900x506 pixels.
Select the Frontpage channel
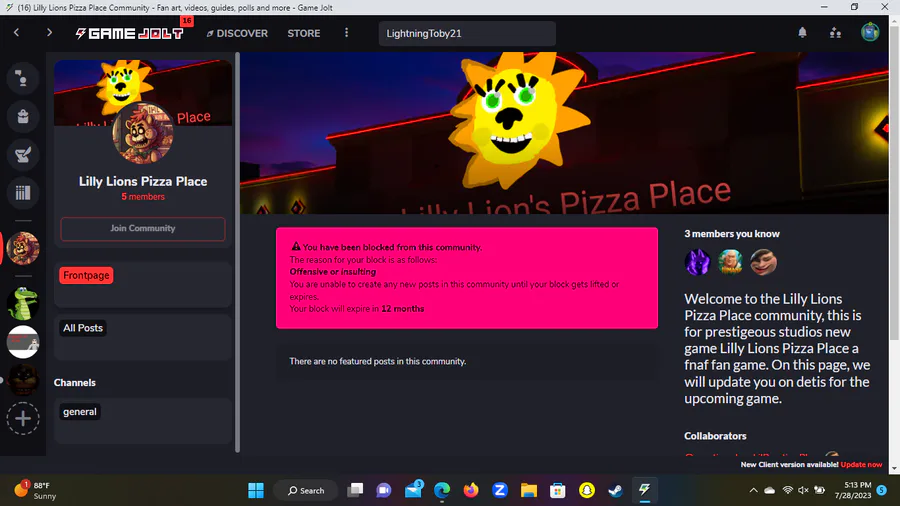[x=86, y=275]
